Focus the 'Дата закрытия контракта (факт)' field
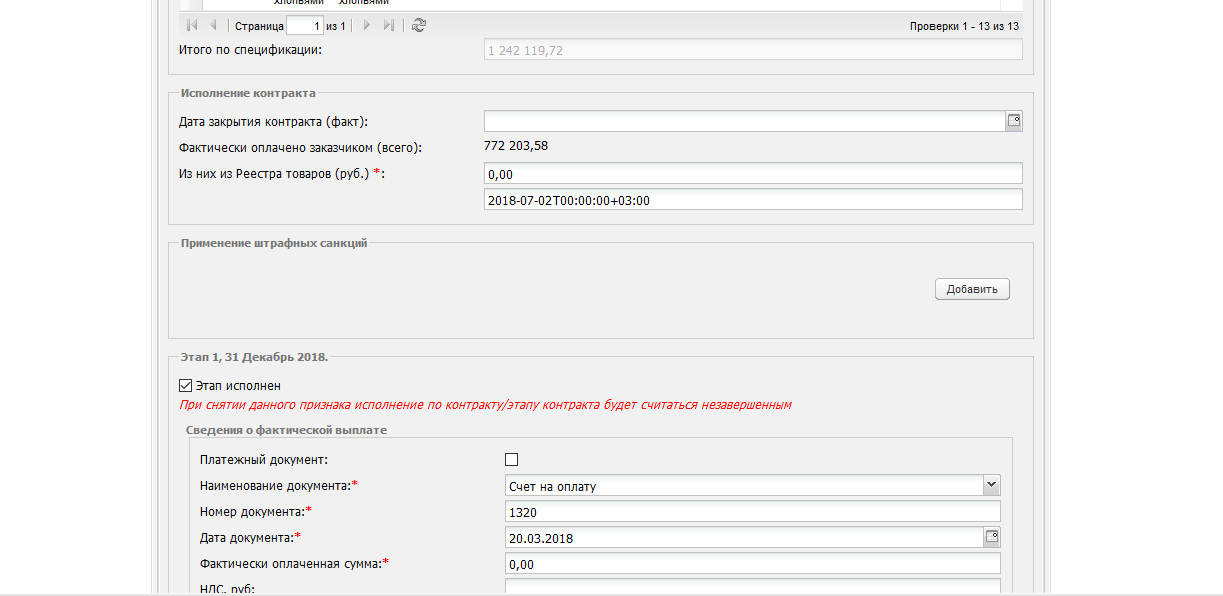The width and height of the screenshot is (1223, 596). tap(745, 121)
